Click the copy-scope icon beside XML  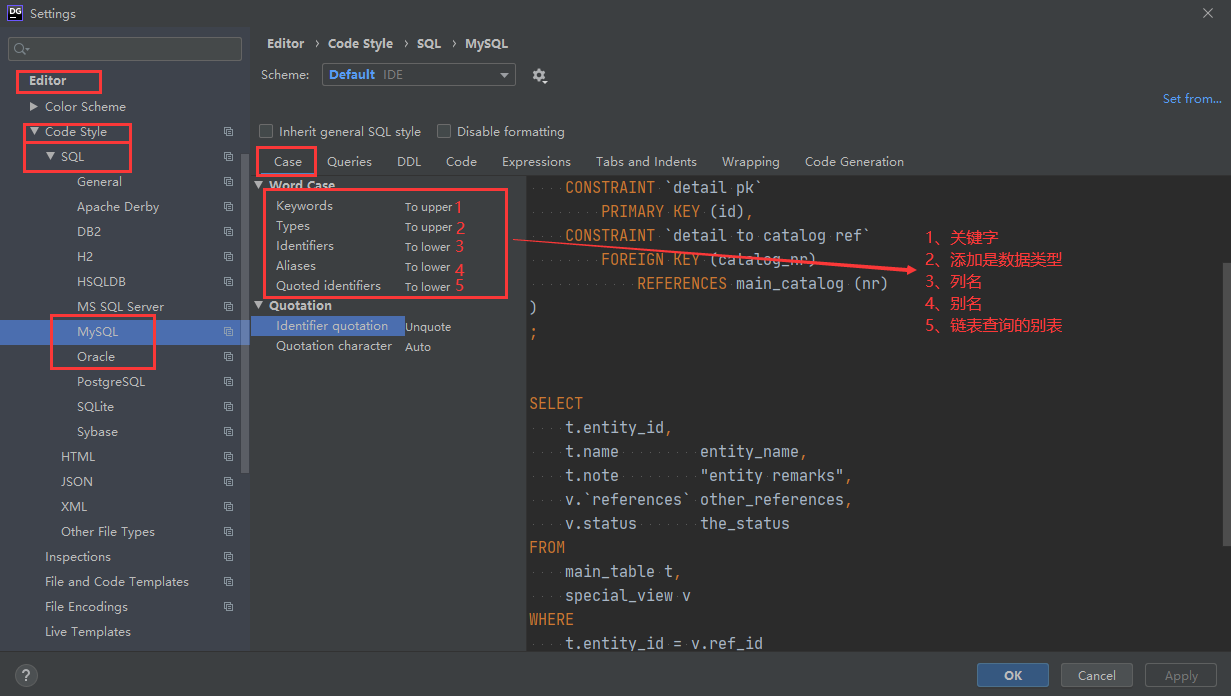click(228, 507)
